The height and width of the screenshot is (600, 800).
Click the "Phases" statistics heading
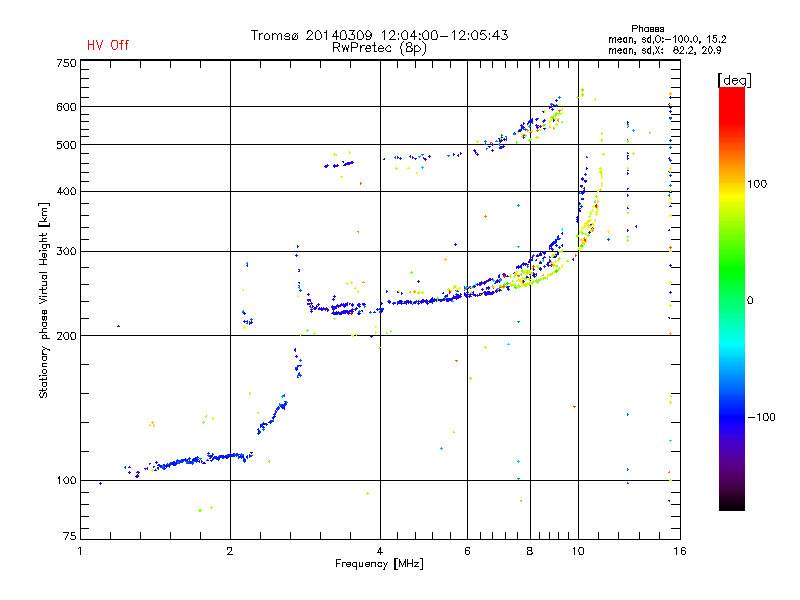tap(647, 29)
